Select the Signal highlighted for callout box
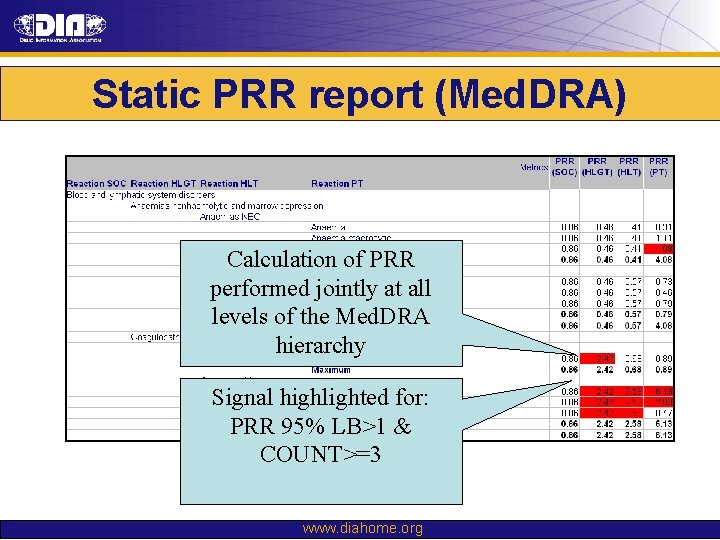This screenshot has width=720, height=540. 321,441
